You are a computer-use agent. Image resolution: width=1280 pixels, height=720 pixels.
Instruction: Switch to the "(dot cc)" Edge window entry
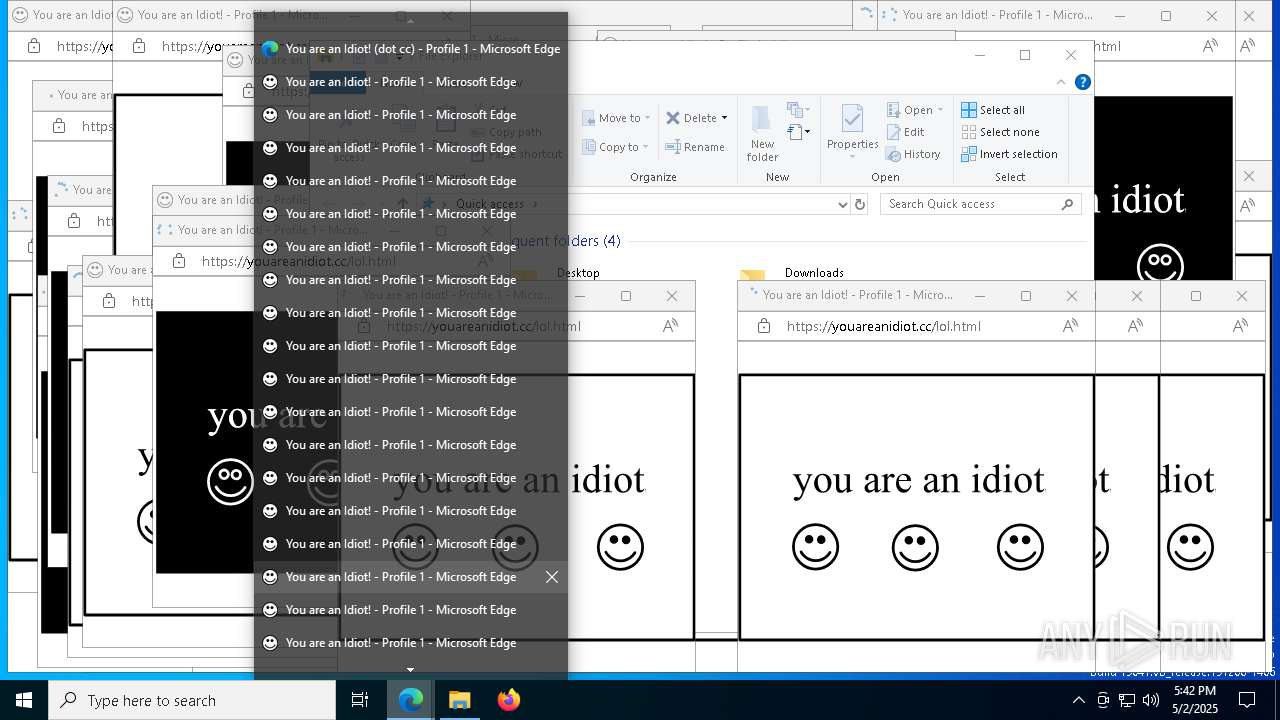pos(411,49)
